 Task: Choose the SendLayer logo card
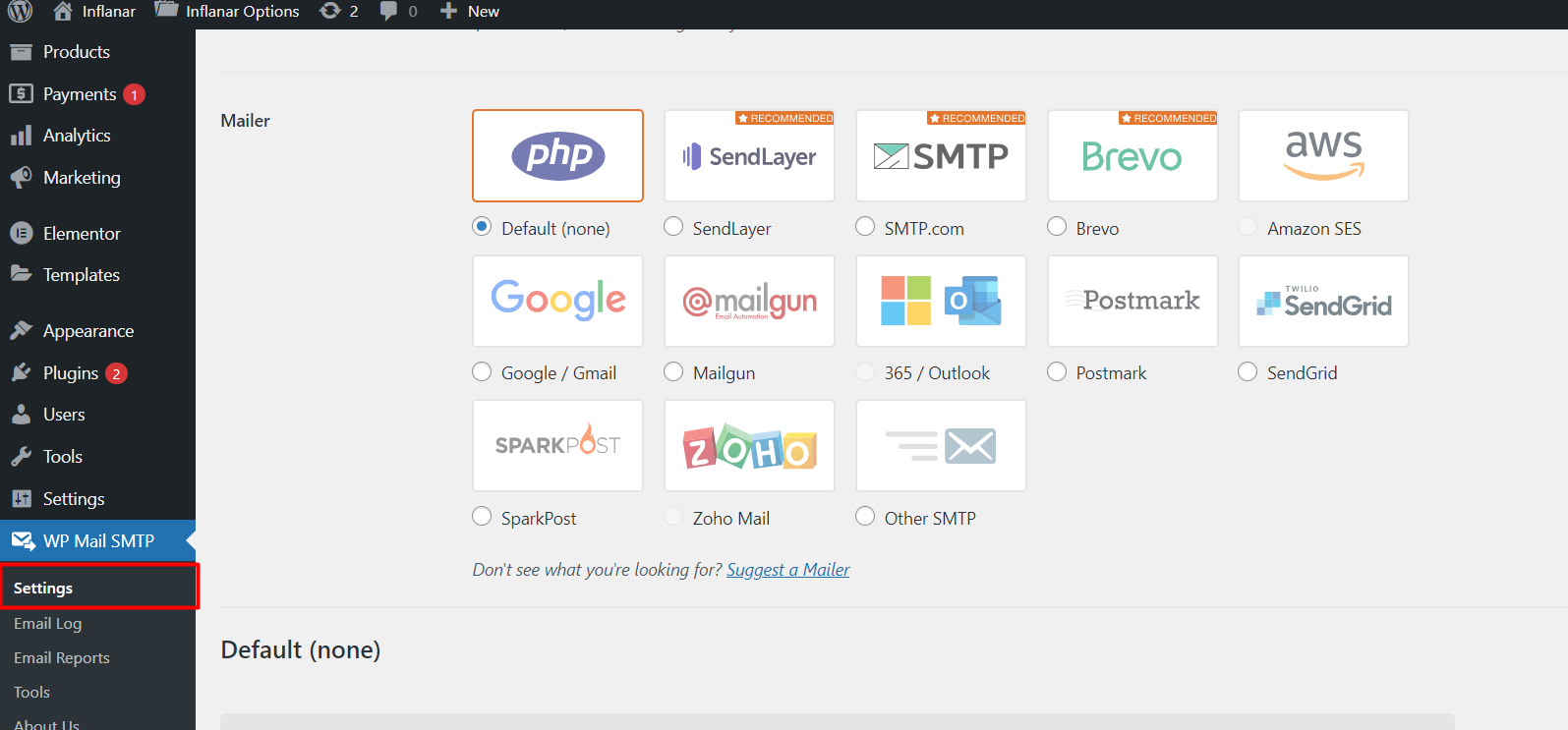coord(749,155)
